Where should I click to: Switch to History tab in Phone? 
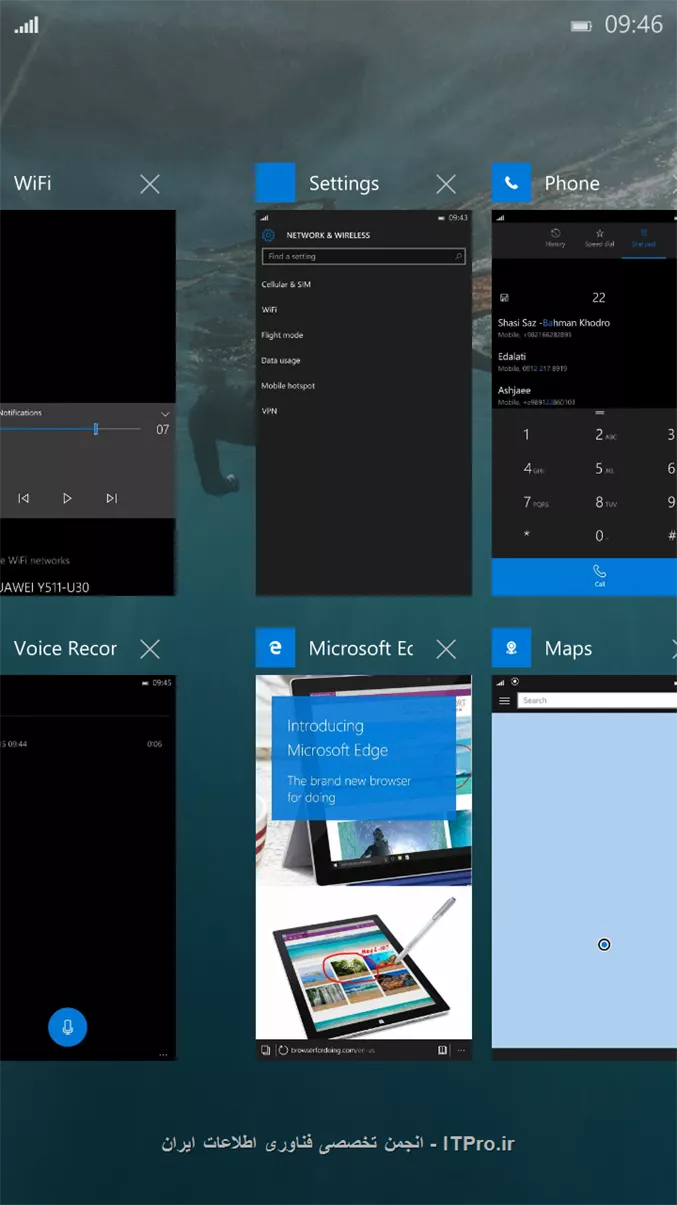[555, 238]
